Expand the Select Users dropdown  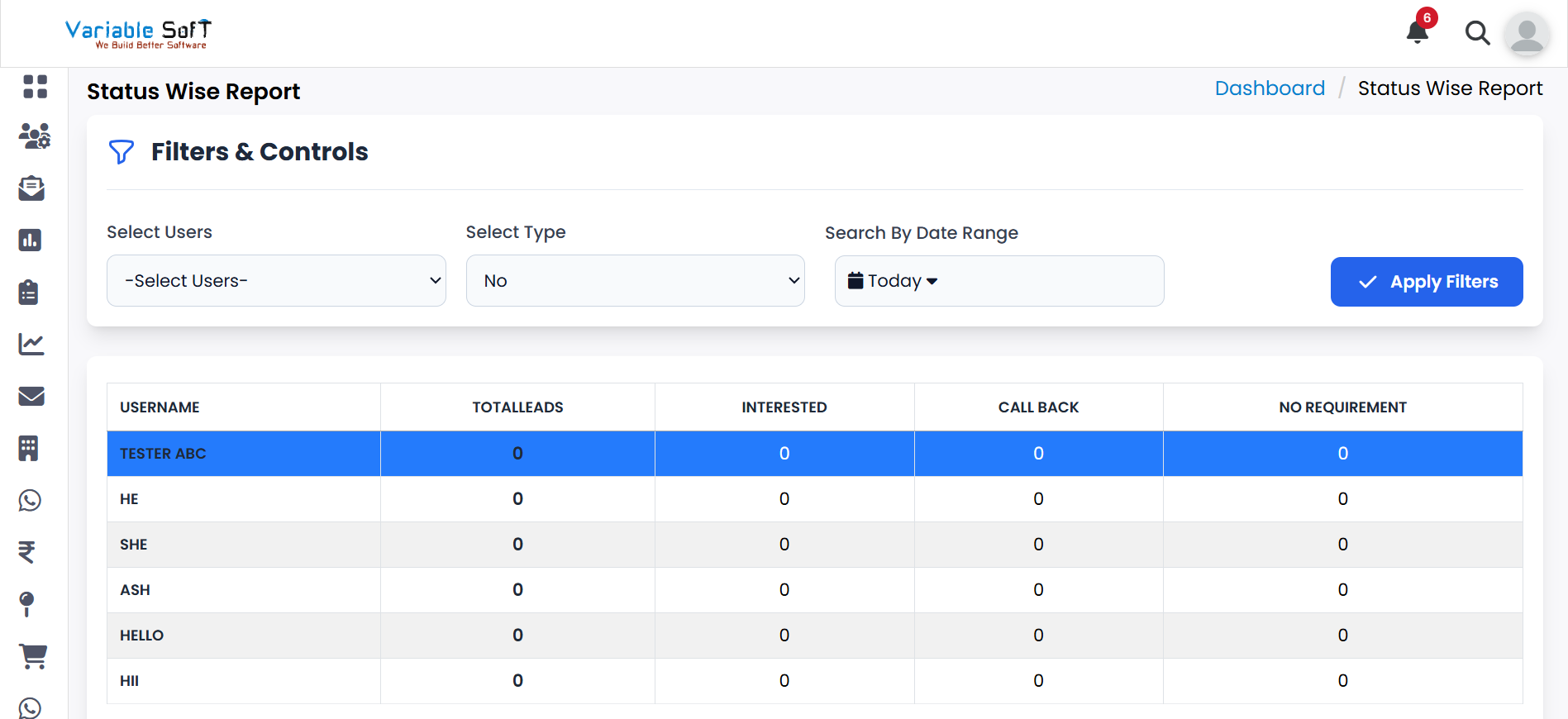pos(276,281)
